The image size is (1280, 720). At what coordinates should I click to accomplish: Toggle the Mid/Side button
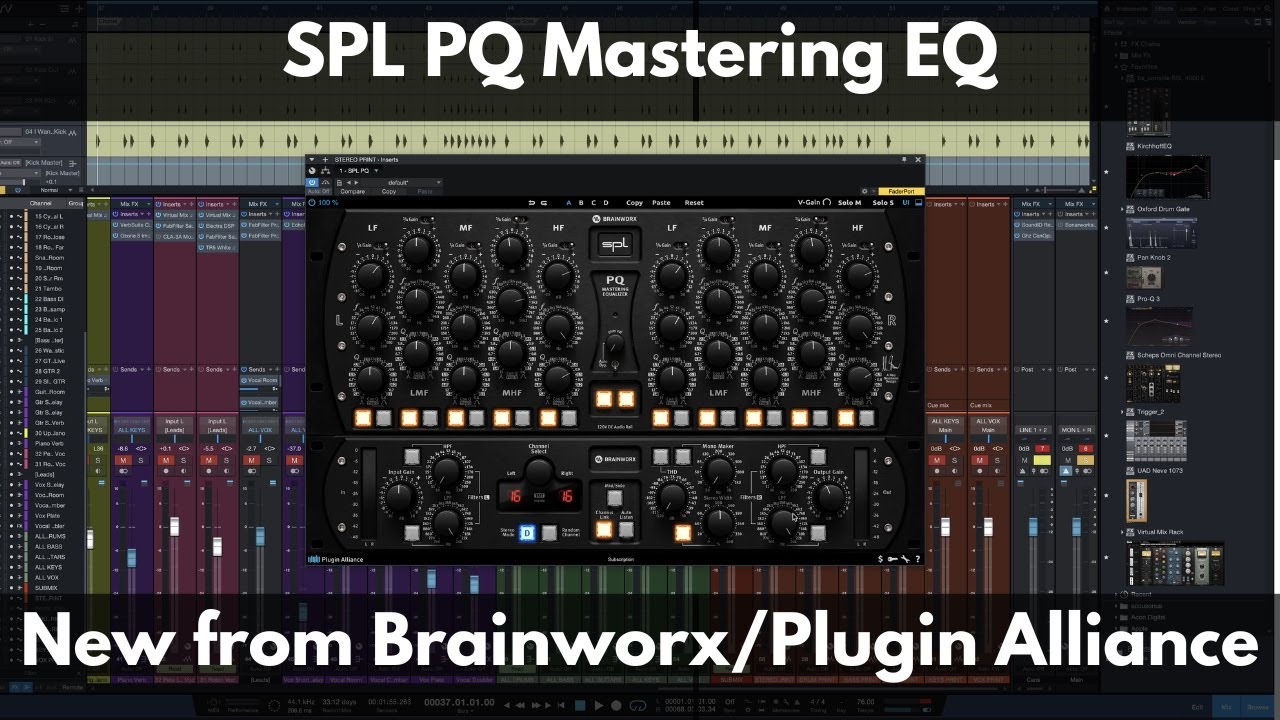[x=615, y=497]
